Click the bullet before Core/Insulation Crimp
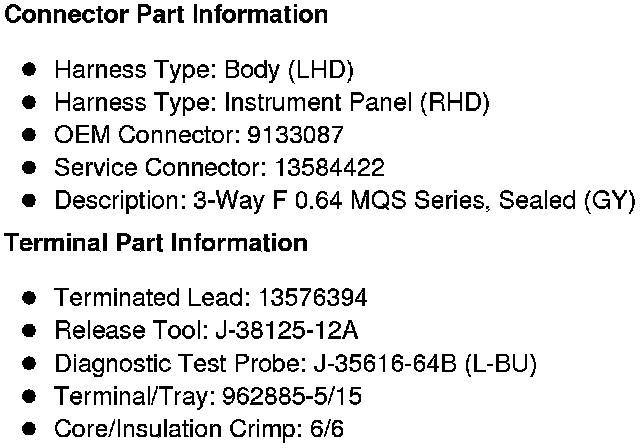640x448 pixels. click(30, 430)
